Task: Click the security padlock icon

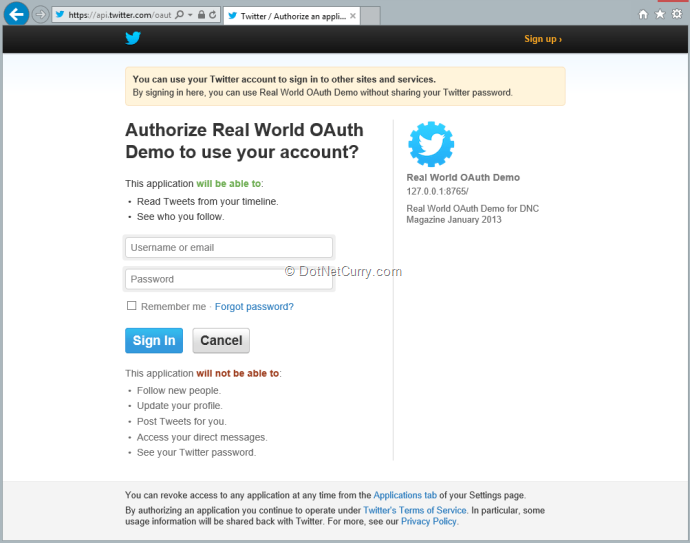Action: 201,15
